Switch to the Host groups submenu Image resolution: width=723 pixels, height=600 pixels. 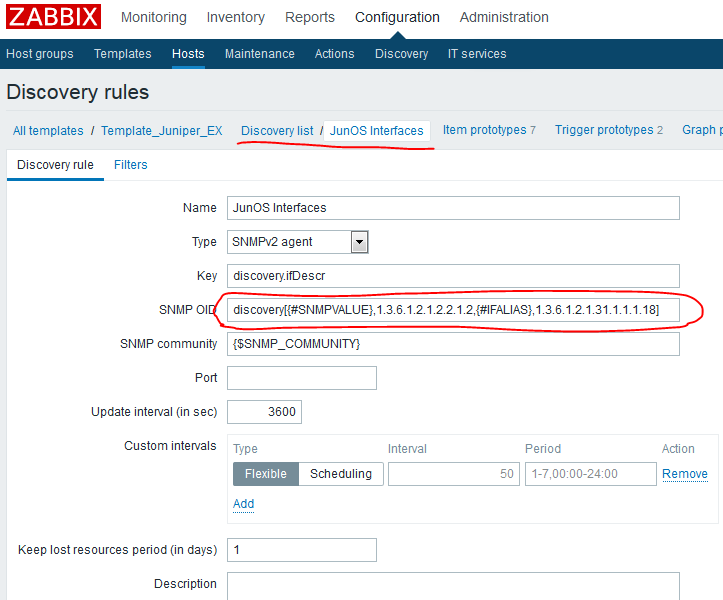pos(40,54)
